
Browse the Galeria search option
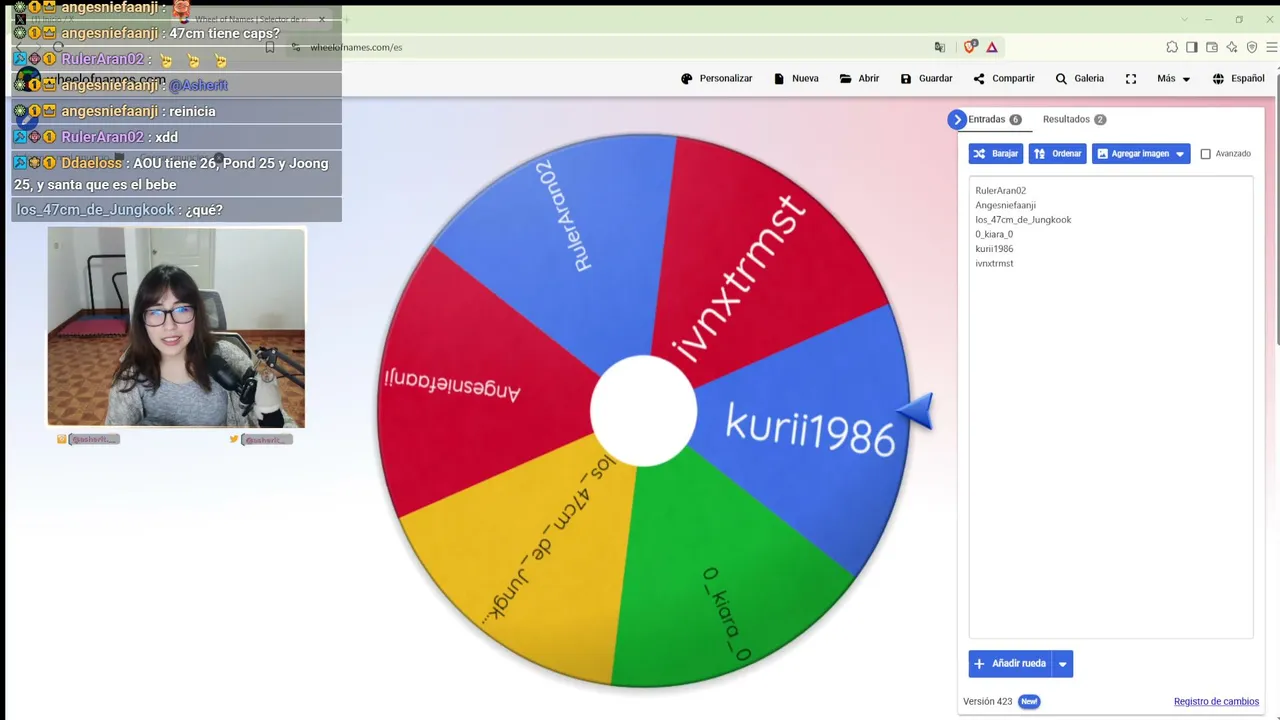(1079, 78)
